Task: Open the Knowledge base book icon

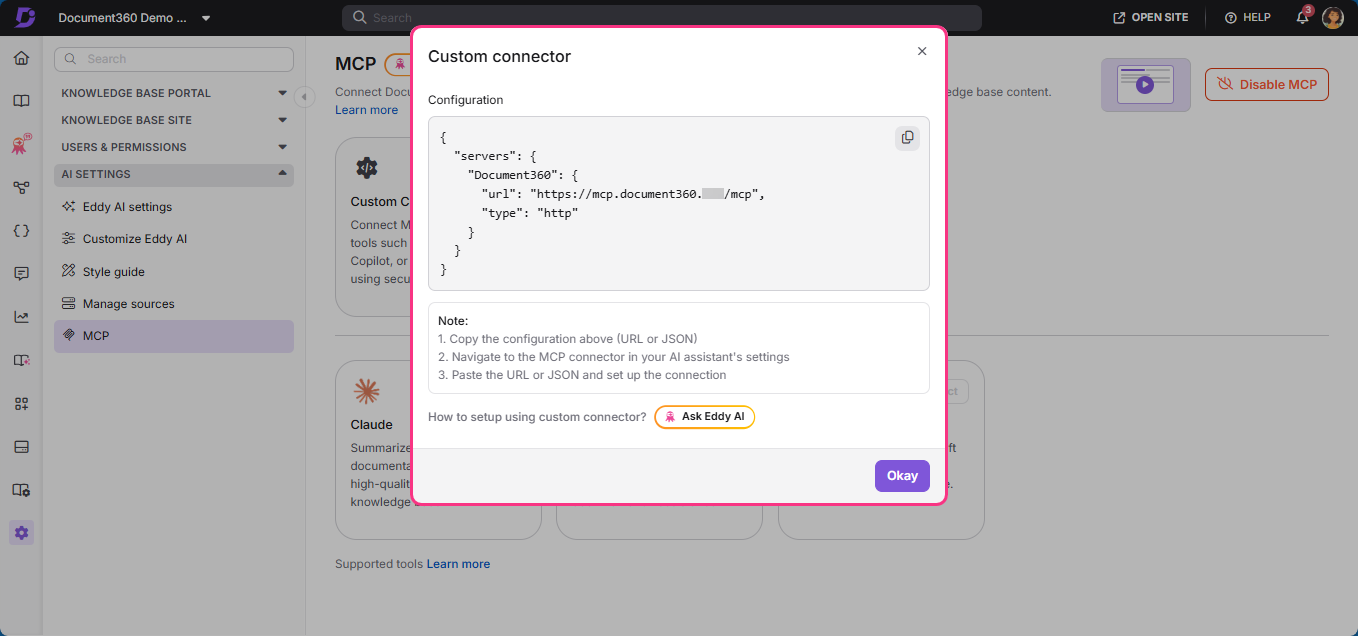Action: click(21, 100)
